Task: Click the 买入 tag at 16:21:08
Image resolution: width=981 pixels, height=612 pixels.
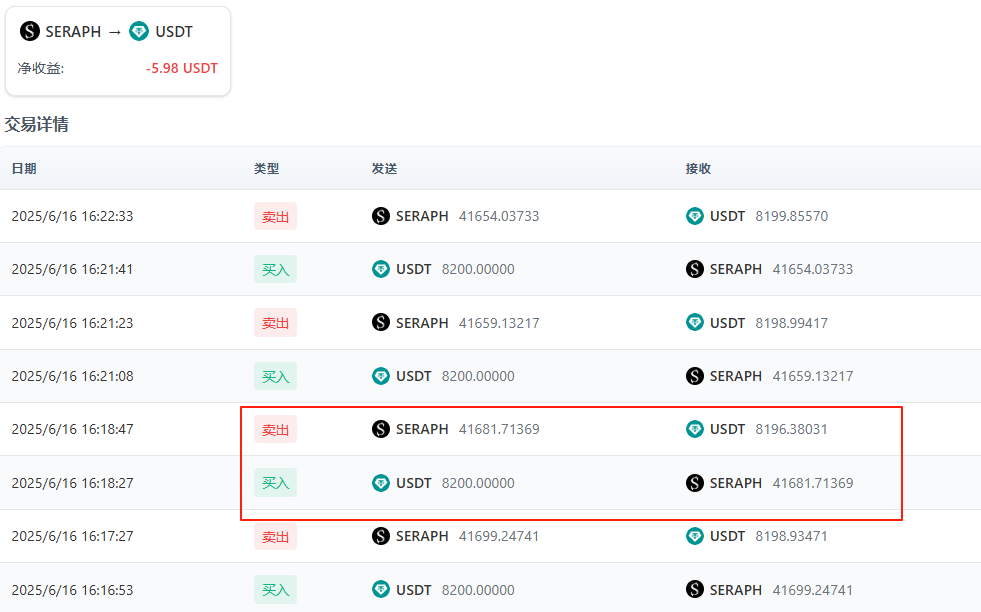Action: click(275, 376)
